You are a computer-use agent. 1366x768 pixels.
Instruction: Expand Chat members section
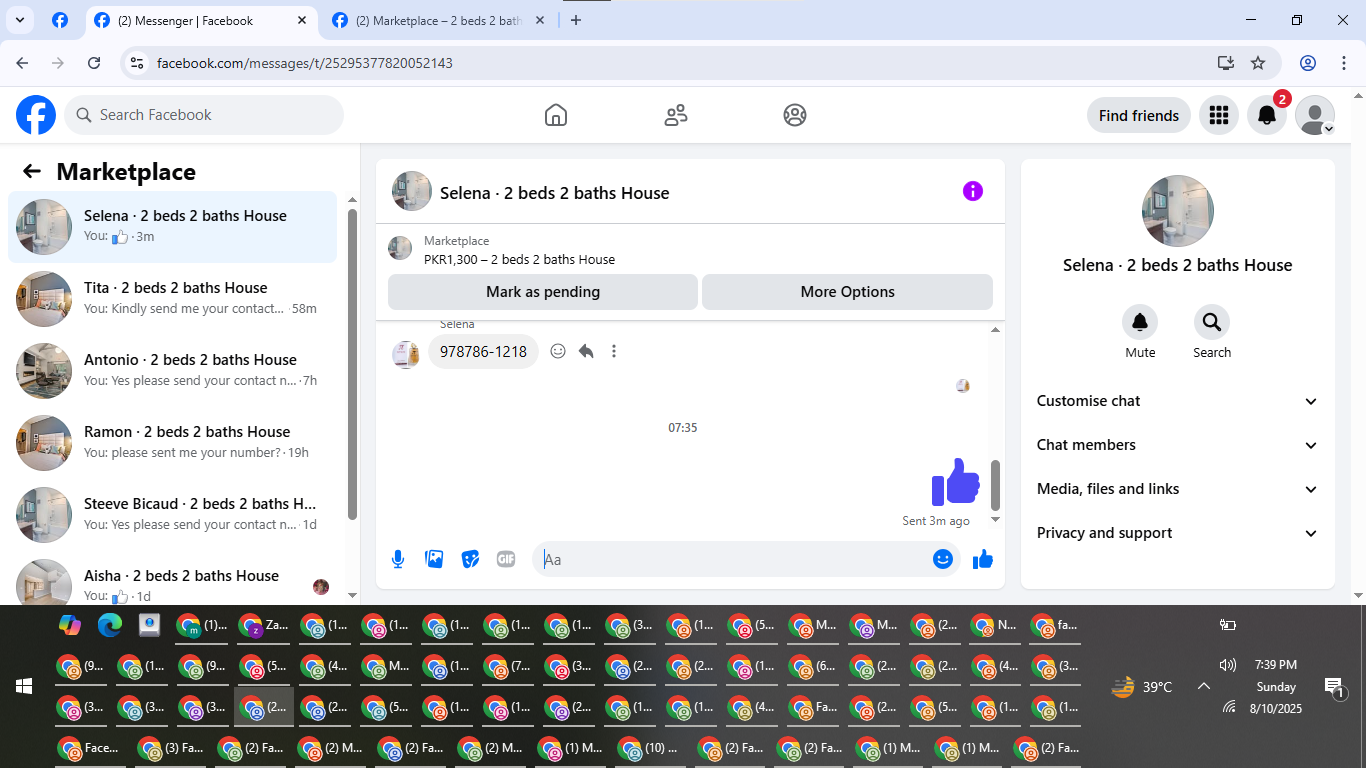(1178, 445)
